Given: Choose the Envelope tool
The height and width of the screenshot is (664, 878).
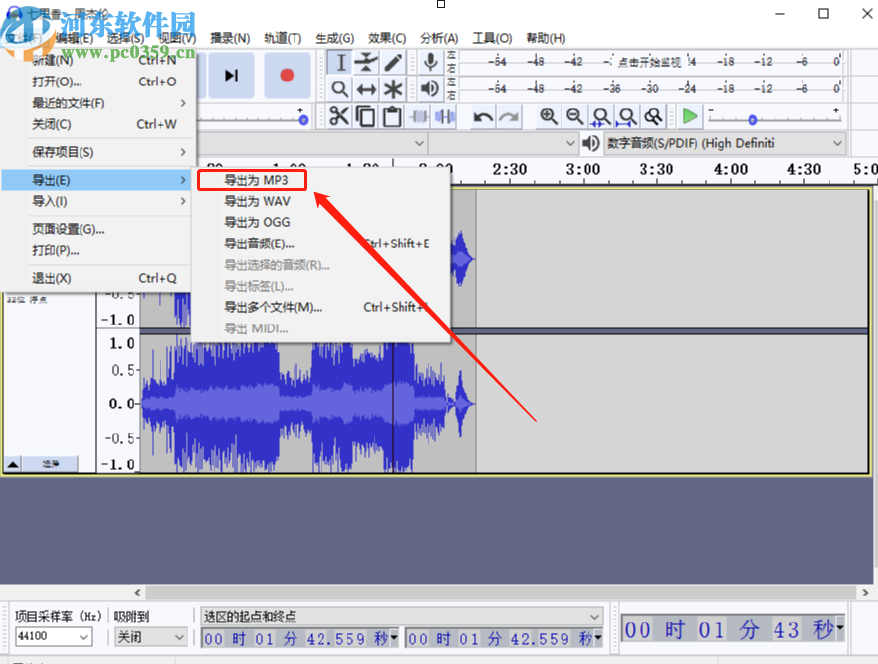Looking at the screenshot, I should tap(367, 62).
